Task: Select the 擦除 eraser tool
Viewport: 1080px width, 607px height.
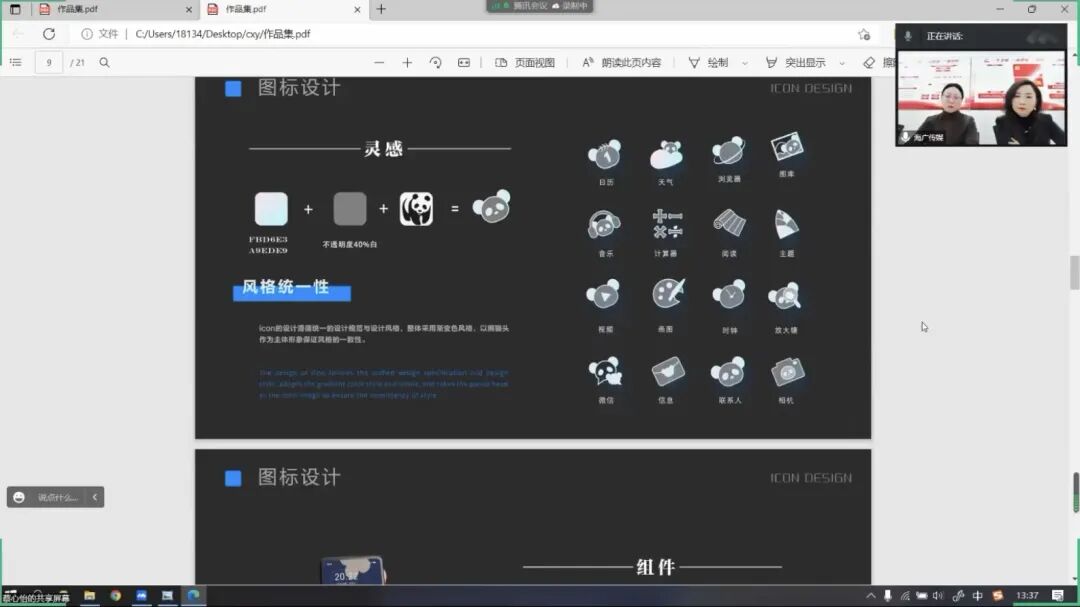Action: point(869,62)
